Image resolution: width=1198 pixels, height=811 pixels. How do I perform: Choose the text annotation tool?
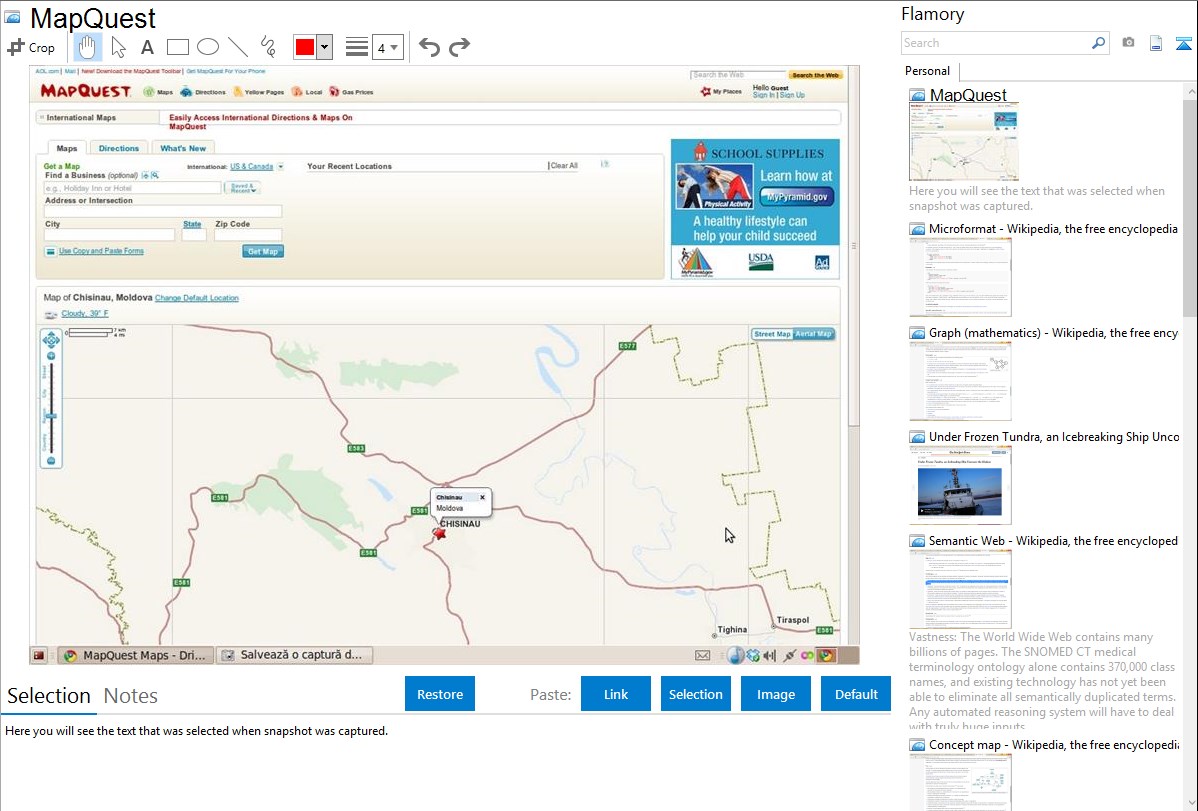click(147, 47)
